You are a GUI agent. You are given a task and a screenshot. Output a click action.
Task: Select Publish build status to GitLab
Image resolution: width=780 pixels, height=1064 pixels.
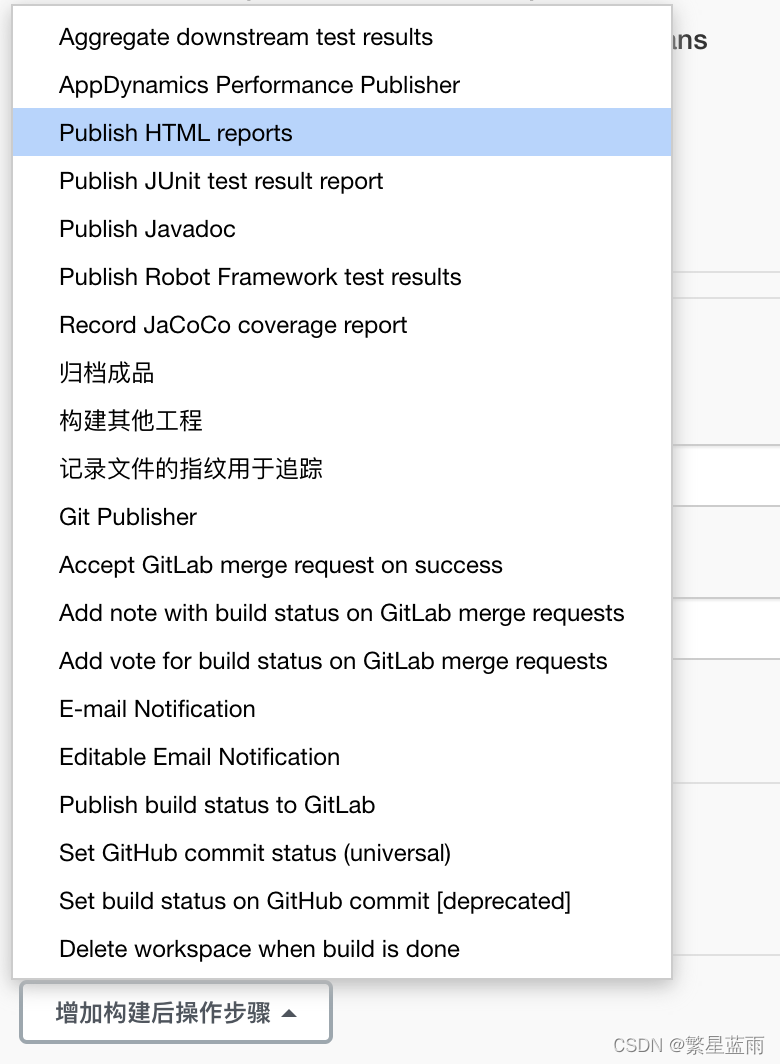click(341, 805)
